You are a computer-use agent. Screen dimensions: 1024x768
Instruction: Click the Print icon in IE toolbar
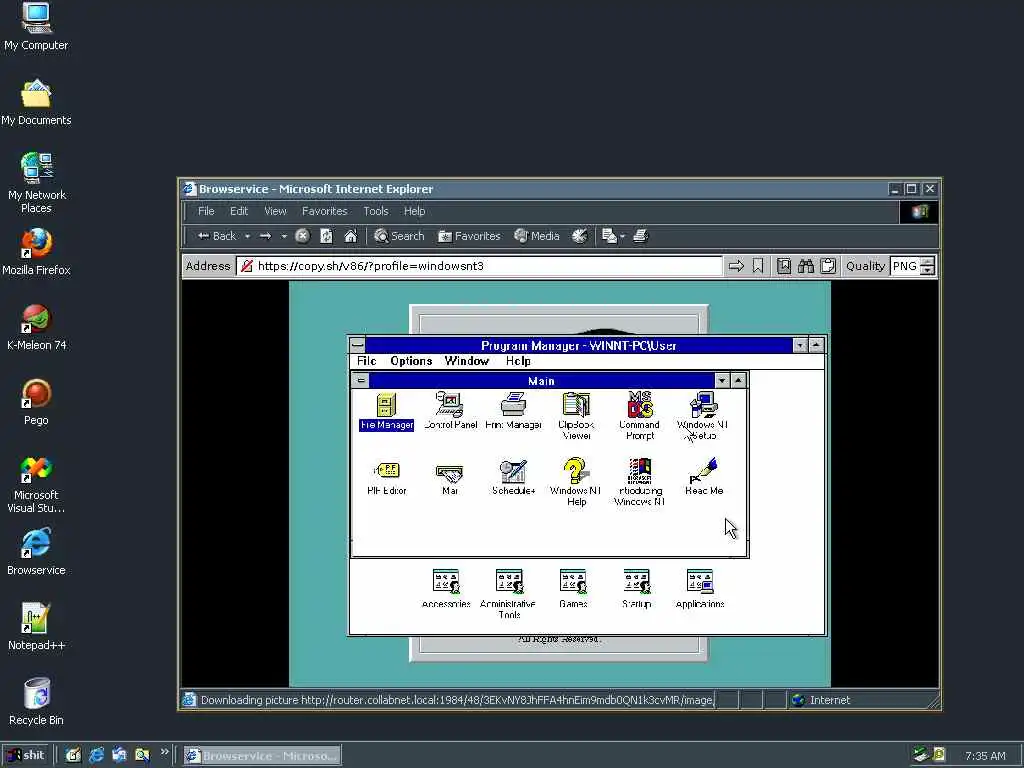(x=641, y=236)
